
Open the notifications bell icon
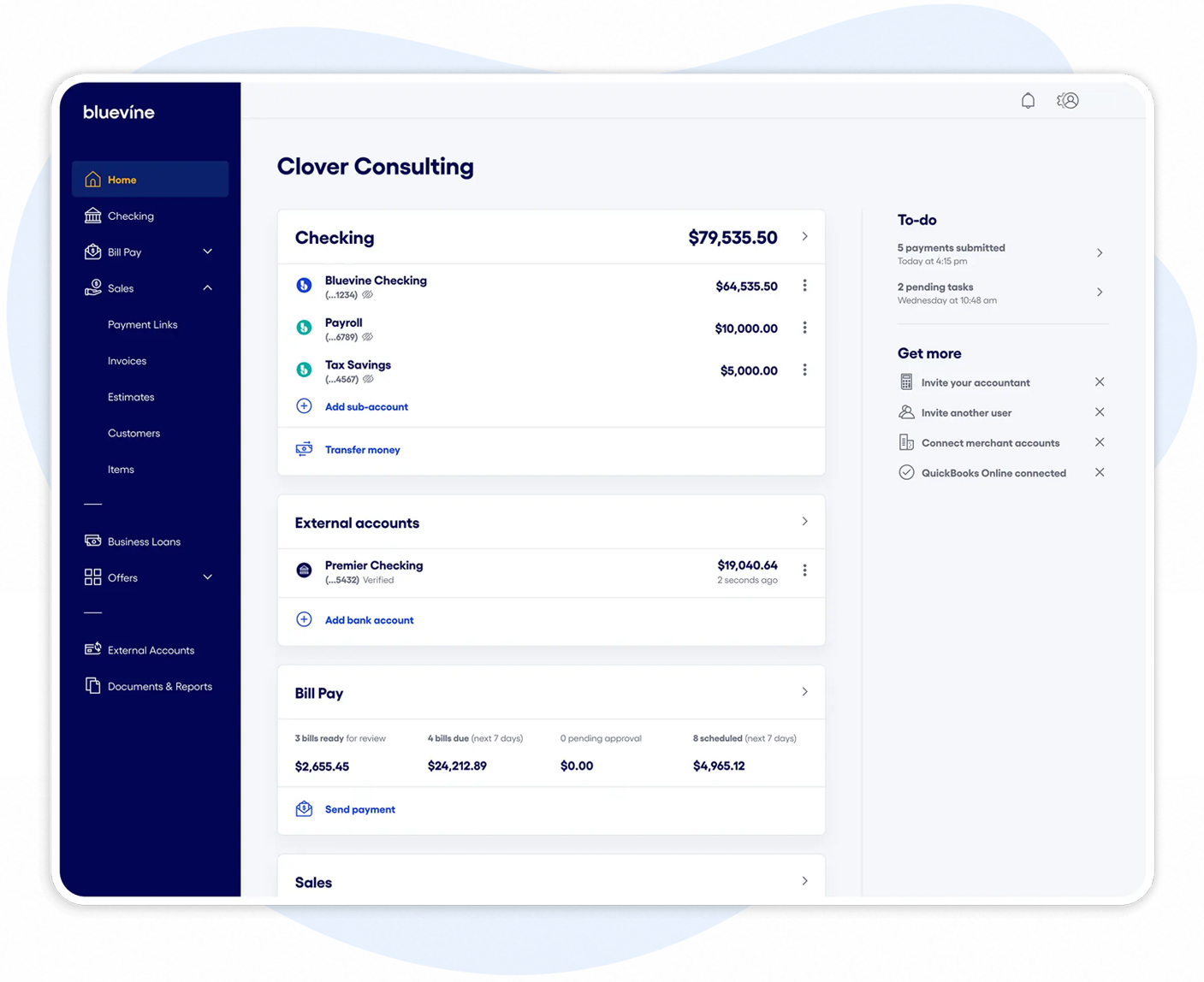(1028, 101)
